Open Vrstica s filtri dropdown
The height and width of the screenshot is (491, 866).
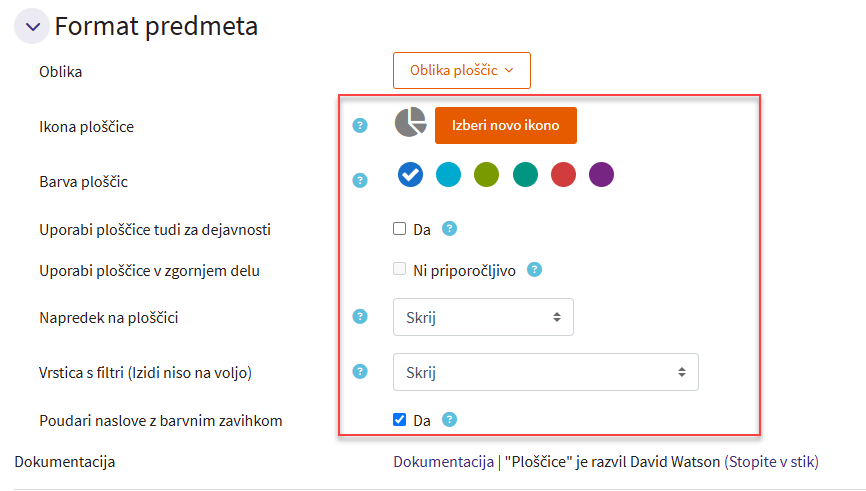click(545, 372)
